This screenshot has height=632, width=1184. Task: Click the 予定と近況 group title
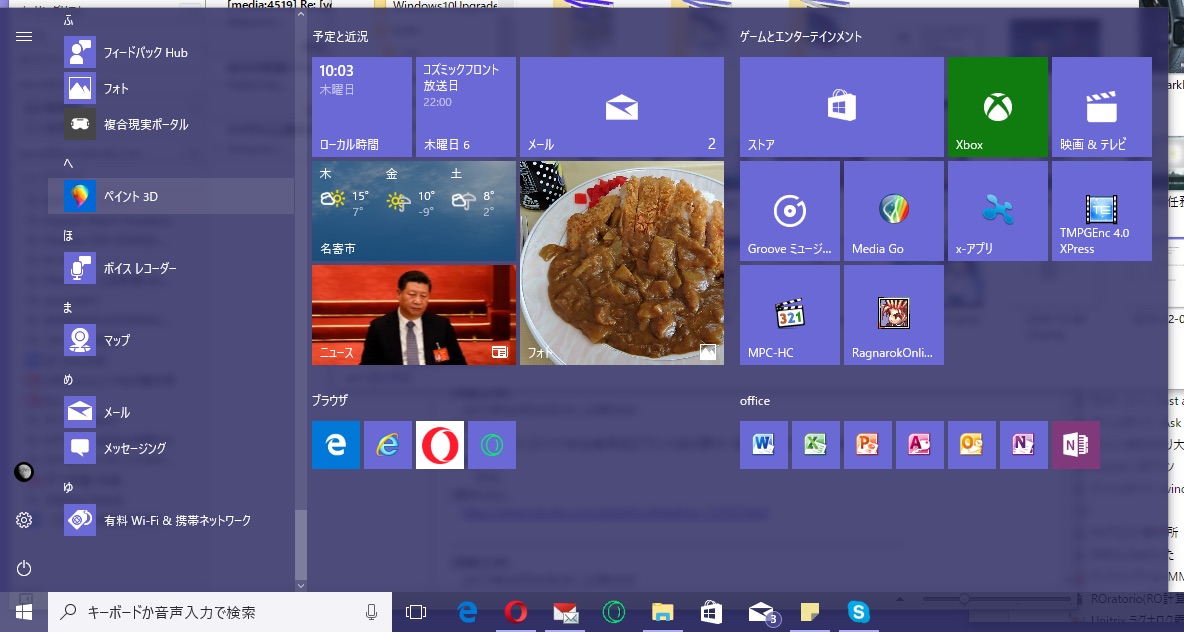coord(340,36)
